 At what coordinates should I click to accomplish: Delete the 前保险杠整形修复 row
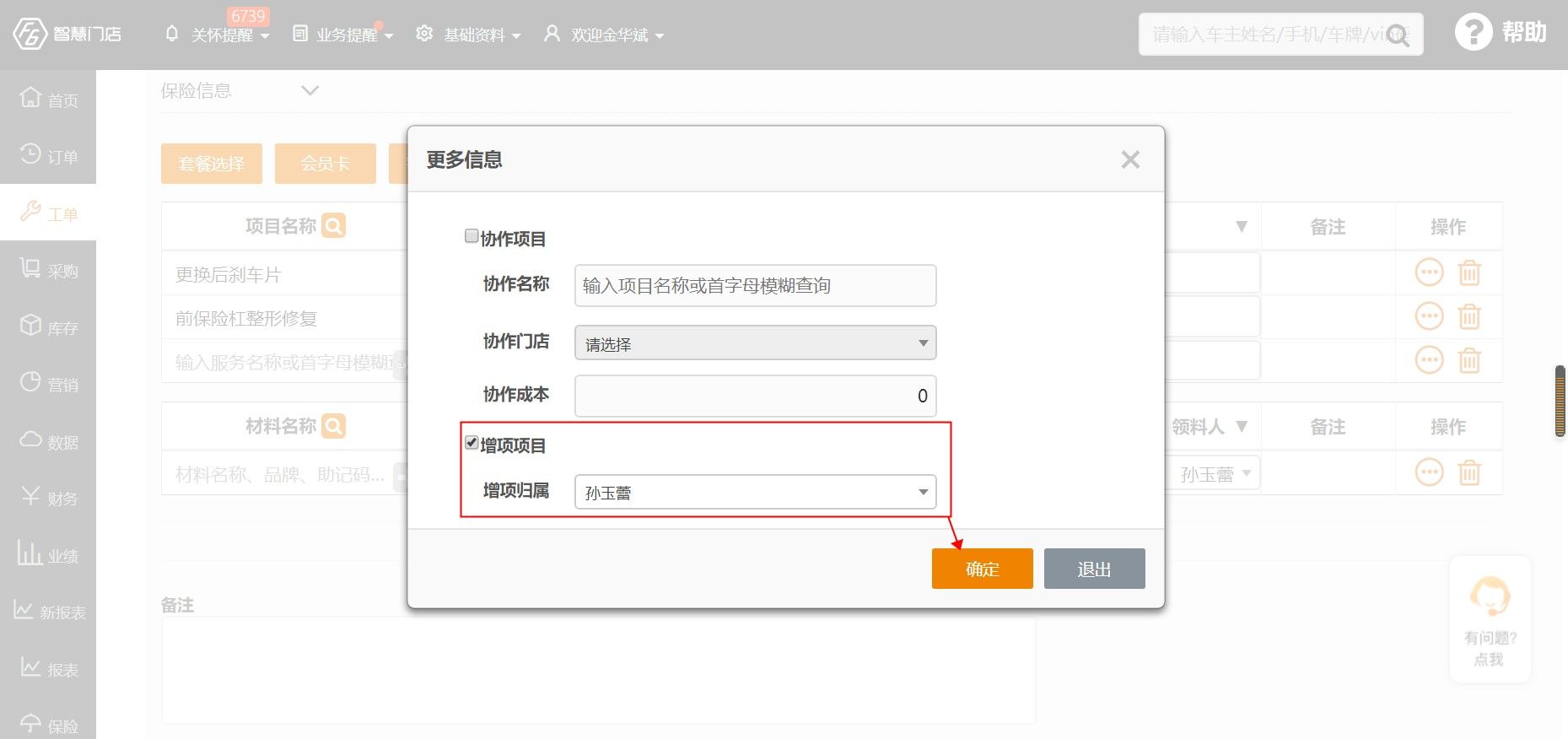[1469, 316]
